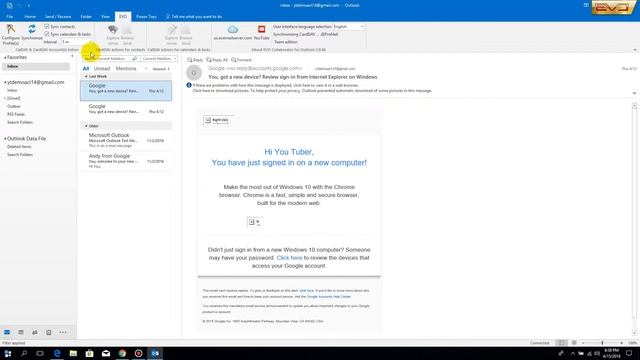
Task: Switch to the View ribbon tab
Action: point(105,17)
